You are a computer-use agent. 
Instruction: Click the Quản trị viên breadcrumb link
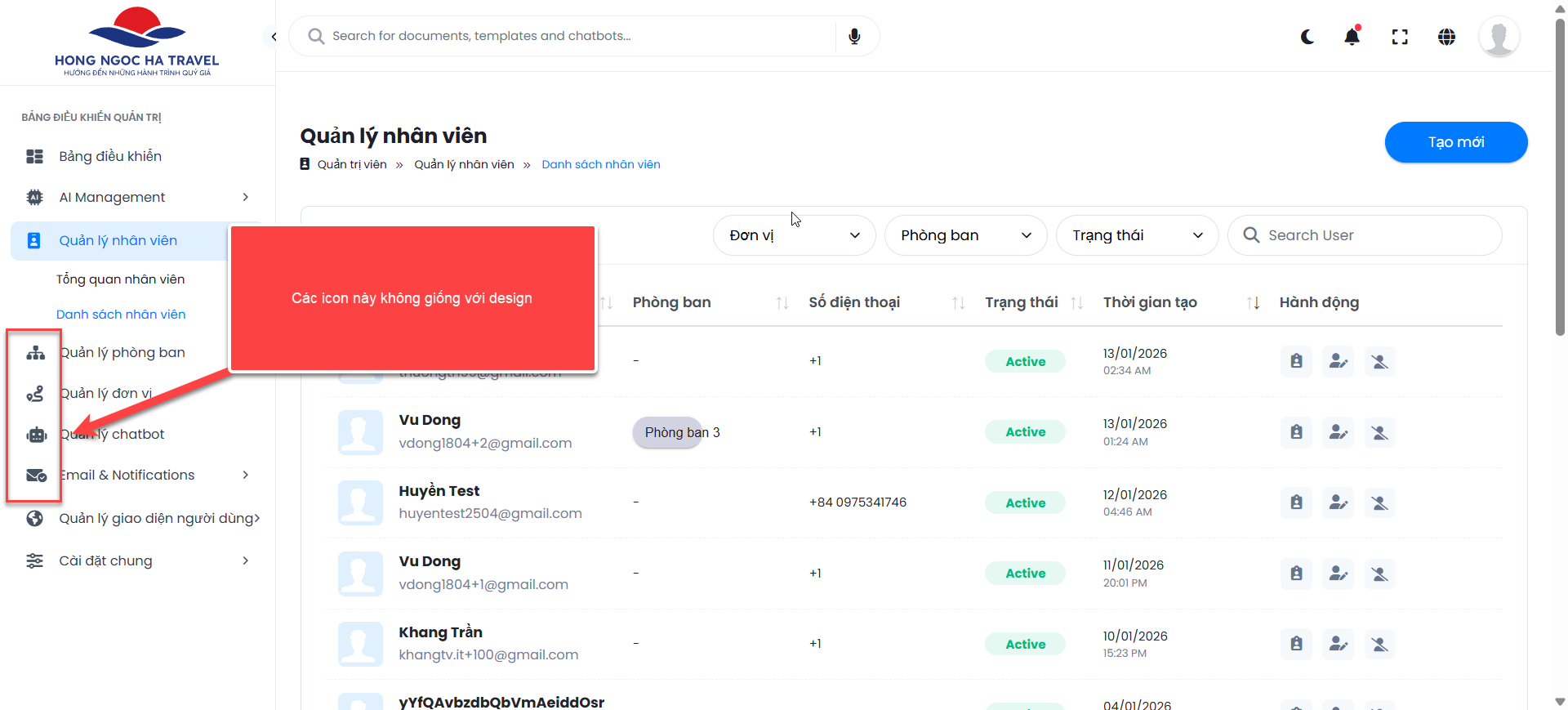coord(352,164)
